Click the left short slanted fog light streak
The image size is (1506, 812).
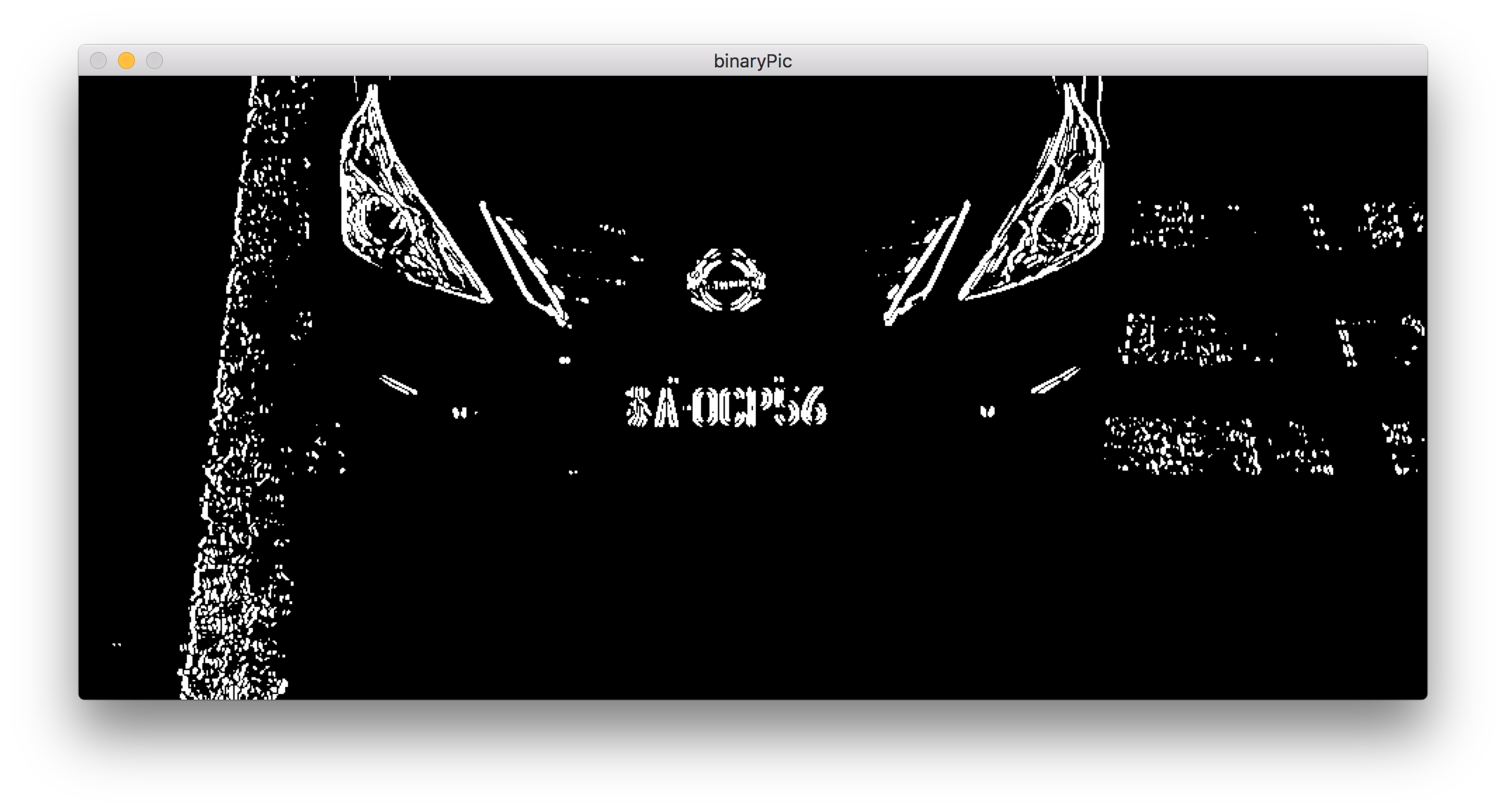(x=398, y=385)
